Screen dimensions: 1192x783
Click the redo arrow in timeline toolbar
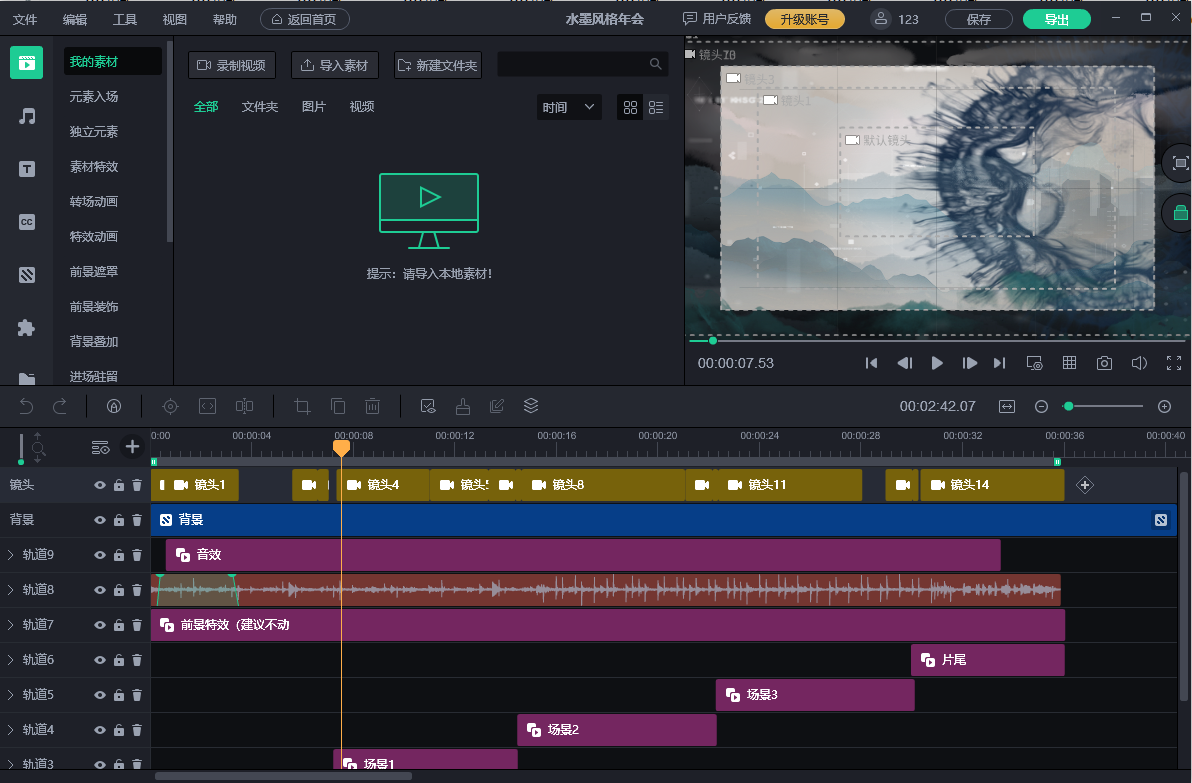(x=60, y=407)
